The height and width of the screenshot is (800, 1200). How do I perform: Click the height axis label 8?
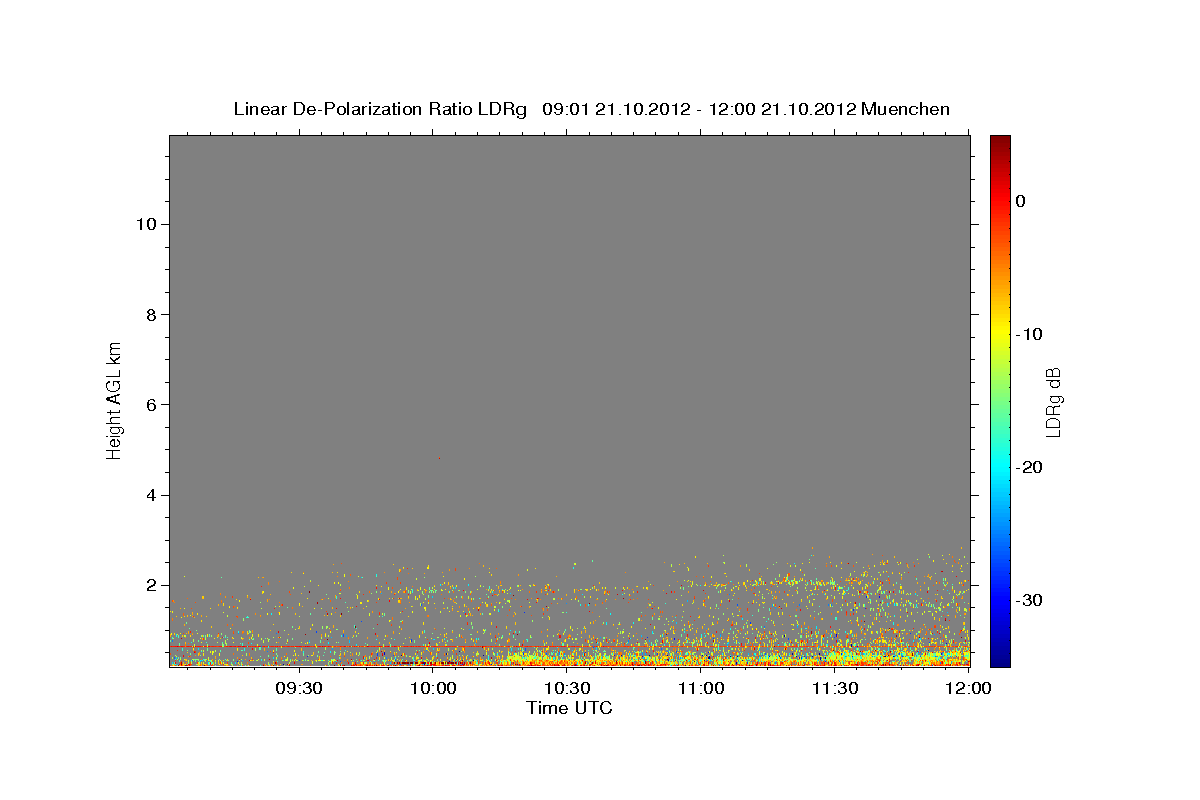coord(150,314)
